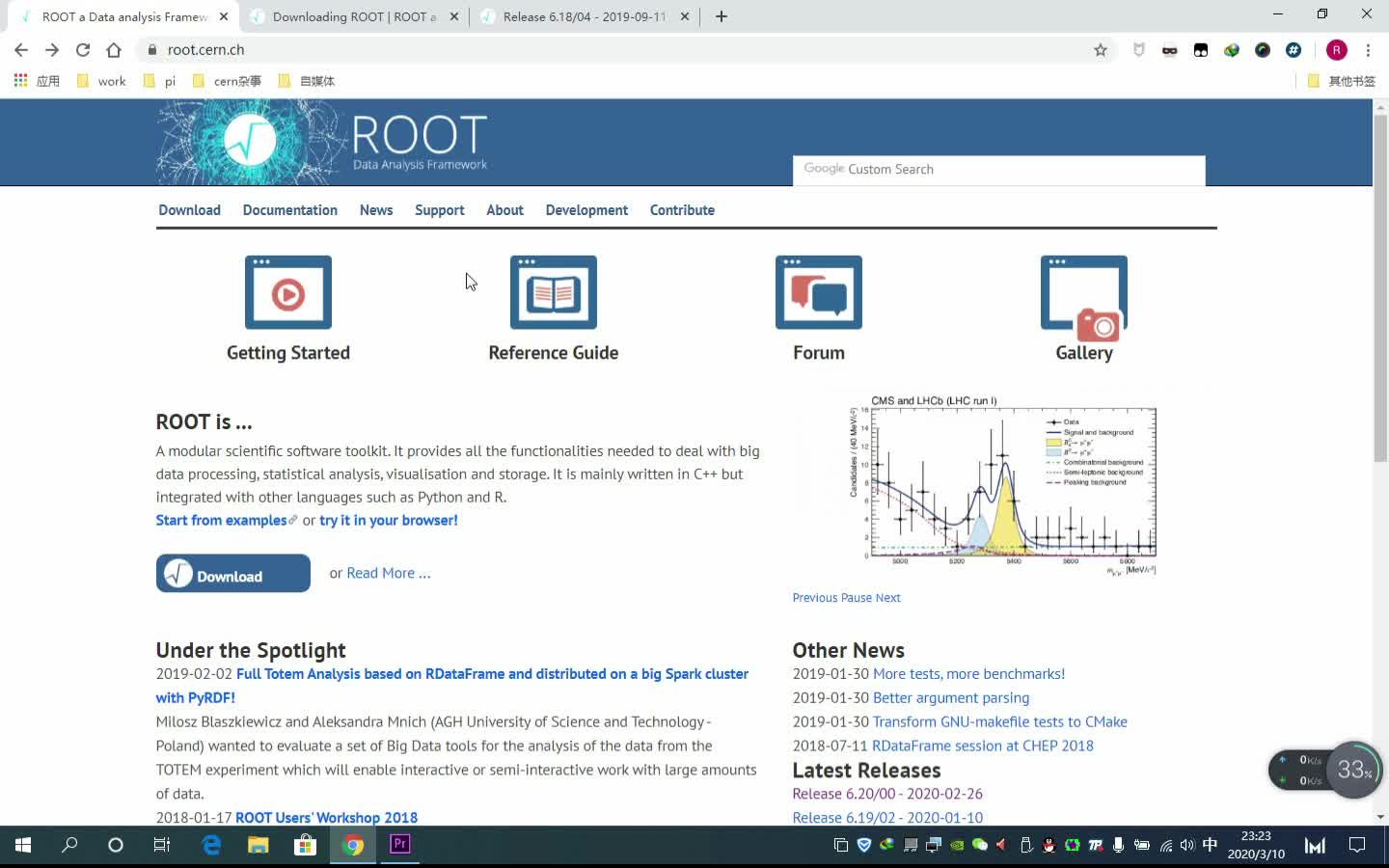
Task: Open the Support menu
Action: pyautogui.click(x=440, y=210)
